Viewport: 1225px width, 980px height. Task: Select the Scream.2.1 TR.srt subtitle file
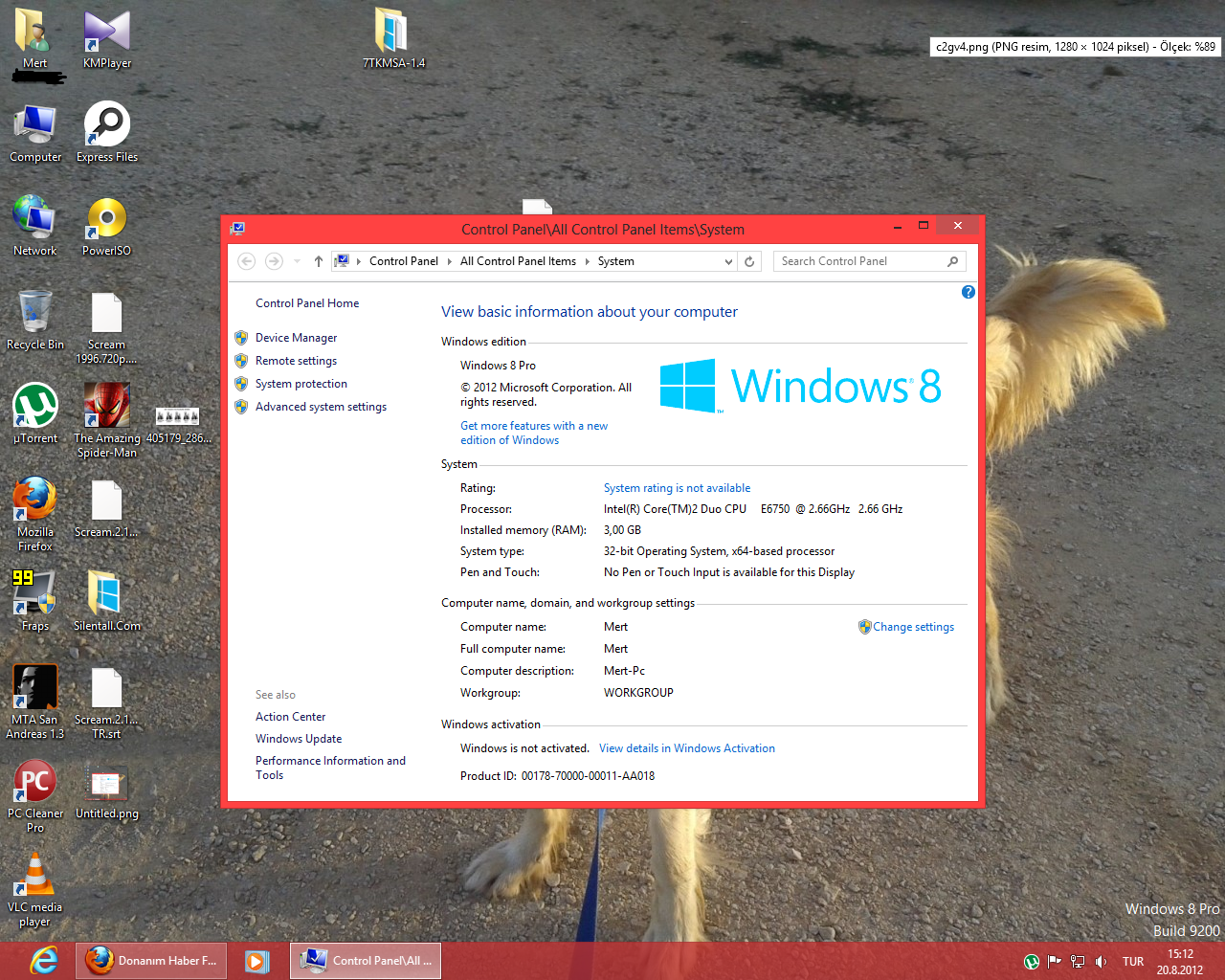(x=106, y=703)
